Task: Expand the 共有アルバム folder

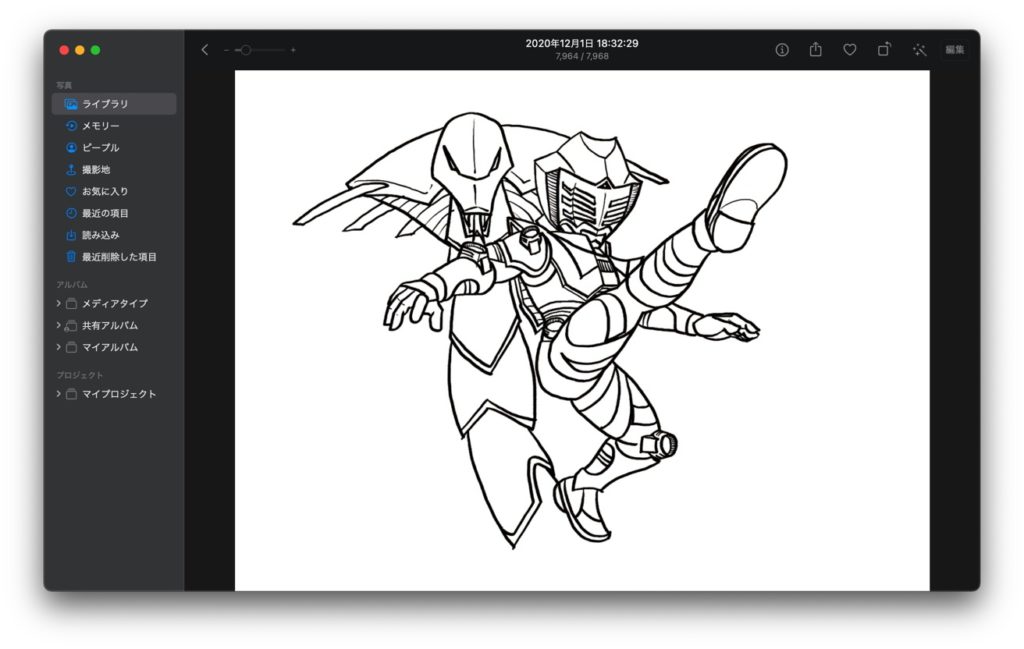Action: [58, 325]
